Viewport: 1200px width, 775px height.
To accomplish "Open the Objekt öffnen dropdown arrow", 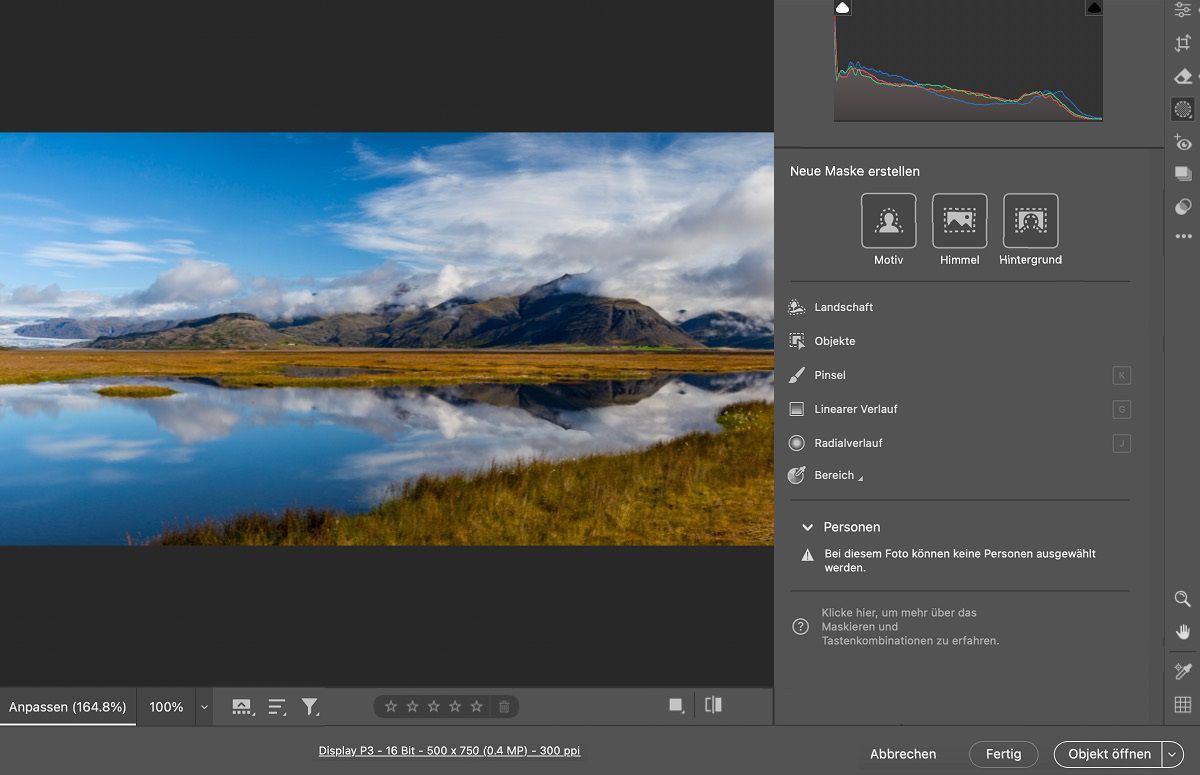I will click(1173, 754).
